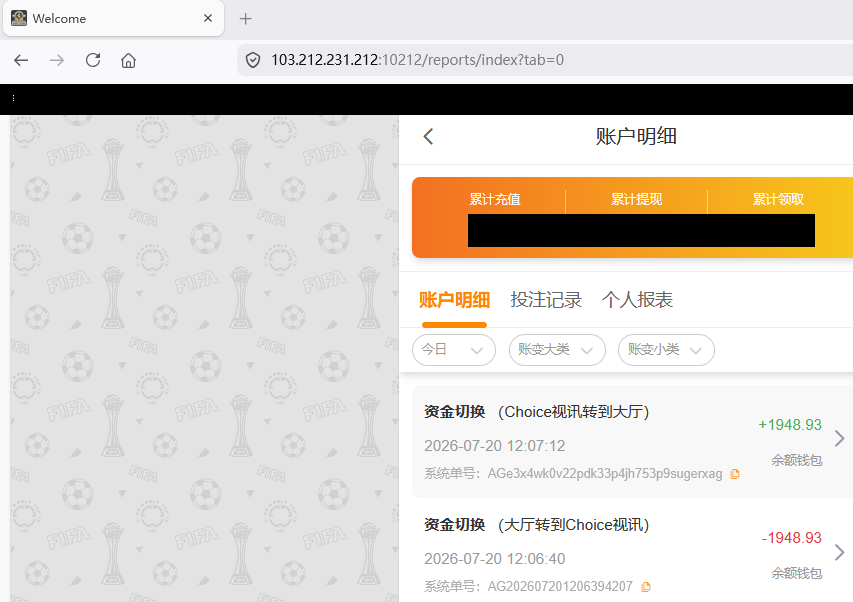Go back from 账户明细 page header
Viewport: 853px width, 602px height.
point(428,136)
